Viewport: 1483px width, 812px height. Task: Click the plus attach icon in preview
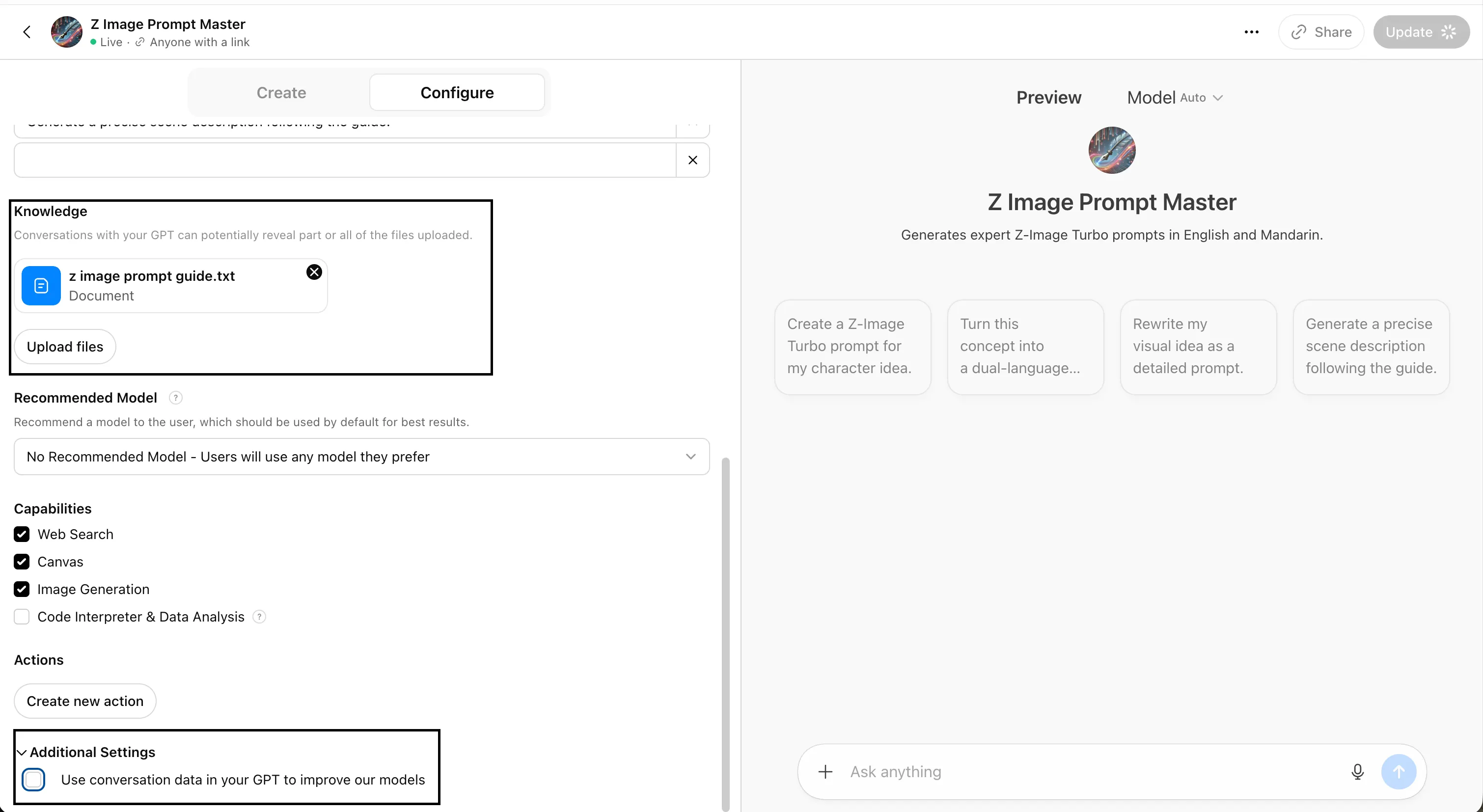pos(825,772)
